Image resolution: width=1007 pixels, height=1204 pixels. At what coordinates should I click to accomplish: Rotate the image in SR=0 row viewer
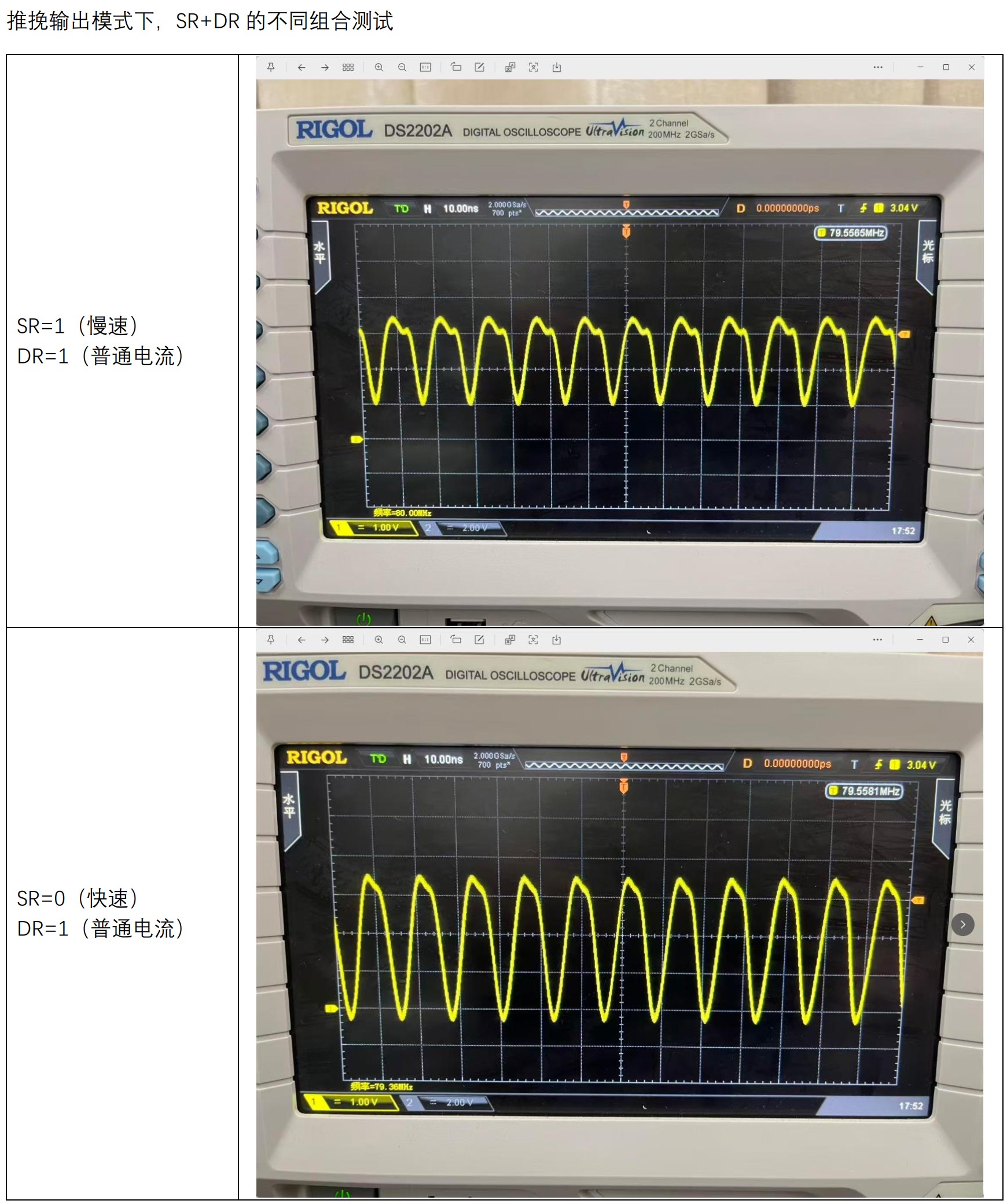(456, 640)
